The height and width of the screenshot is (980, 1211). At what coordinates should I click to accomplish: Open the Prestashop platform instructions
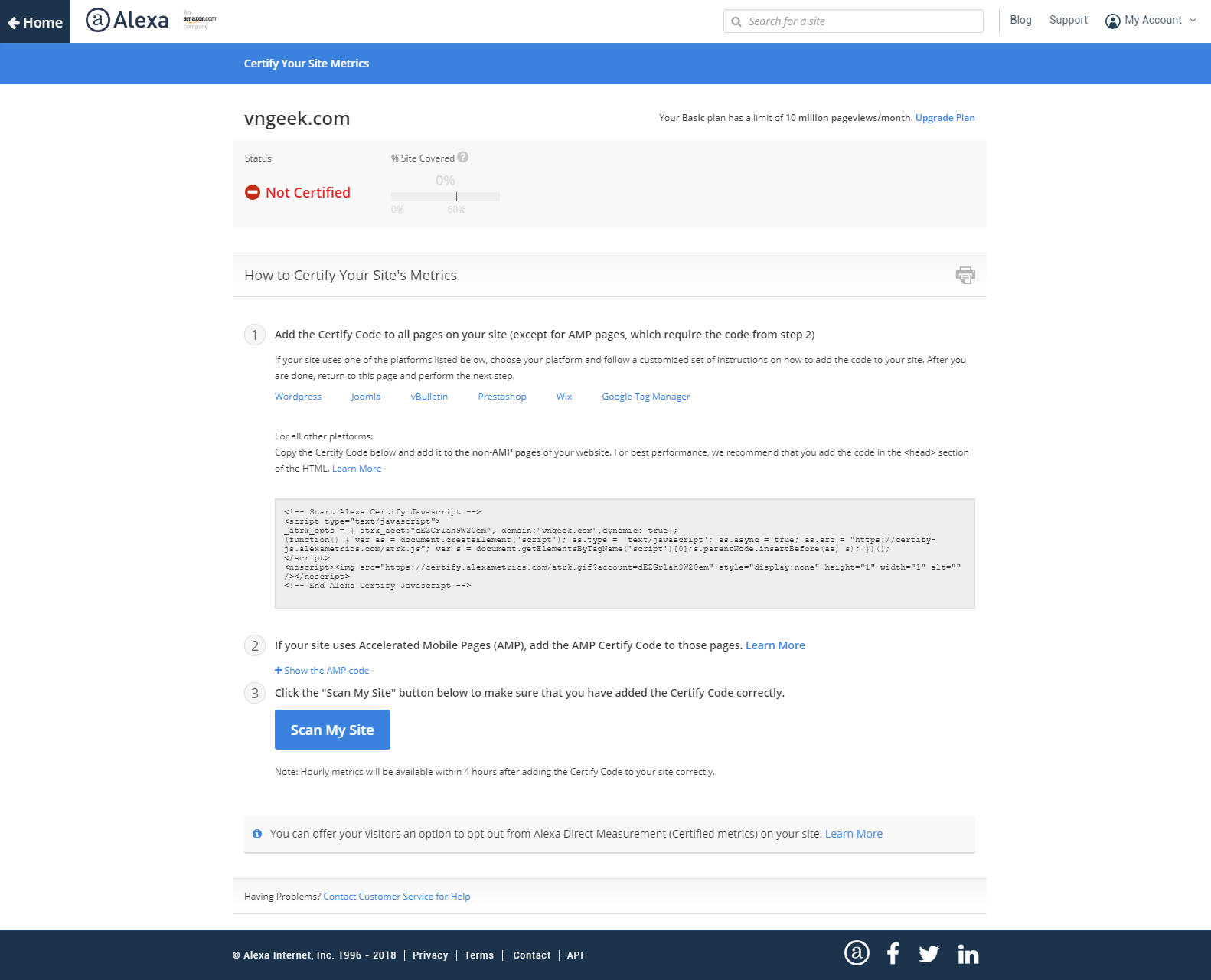coord(502,397)
